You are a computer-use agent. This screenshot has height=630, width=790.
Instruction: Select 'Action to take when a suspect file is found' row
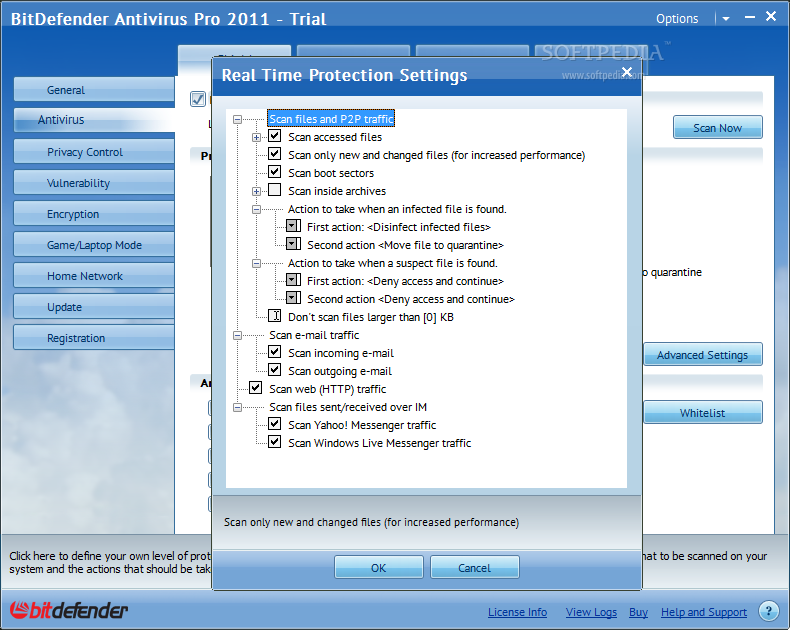point(392,263)
